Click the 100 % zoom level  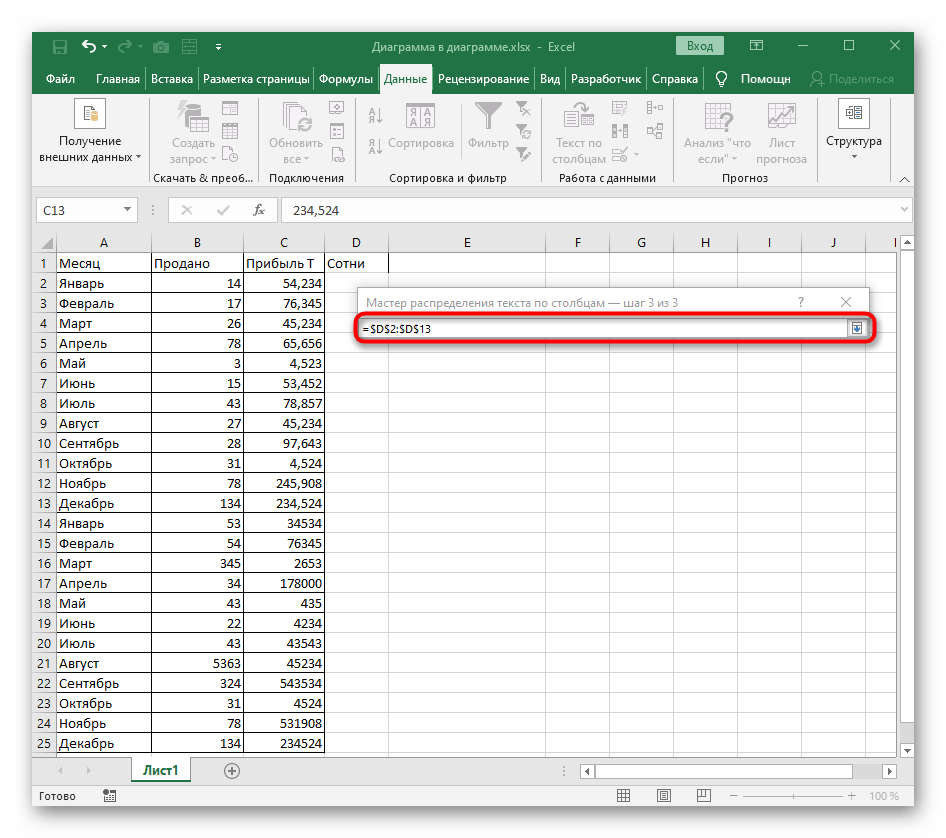click(x=883, y=796)
